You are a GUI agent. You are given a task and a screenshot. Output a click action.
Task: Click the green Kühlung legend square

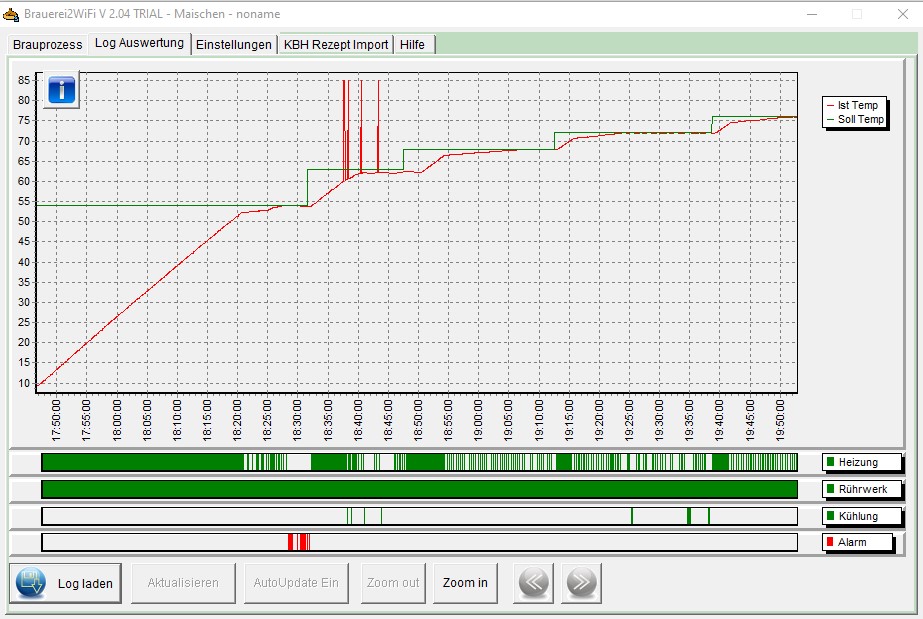829,516
